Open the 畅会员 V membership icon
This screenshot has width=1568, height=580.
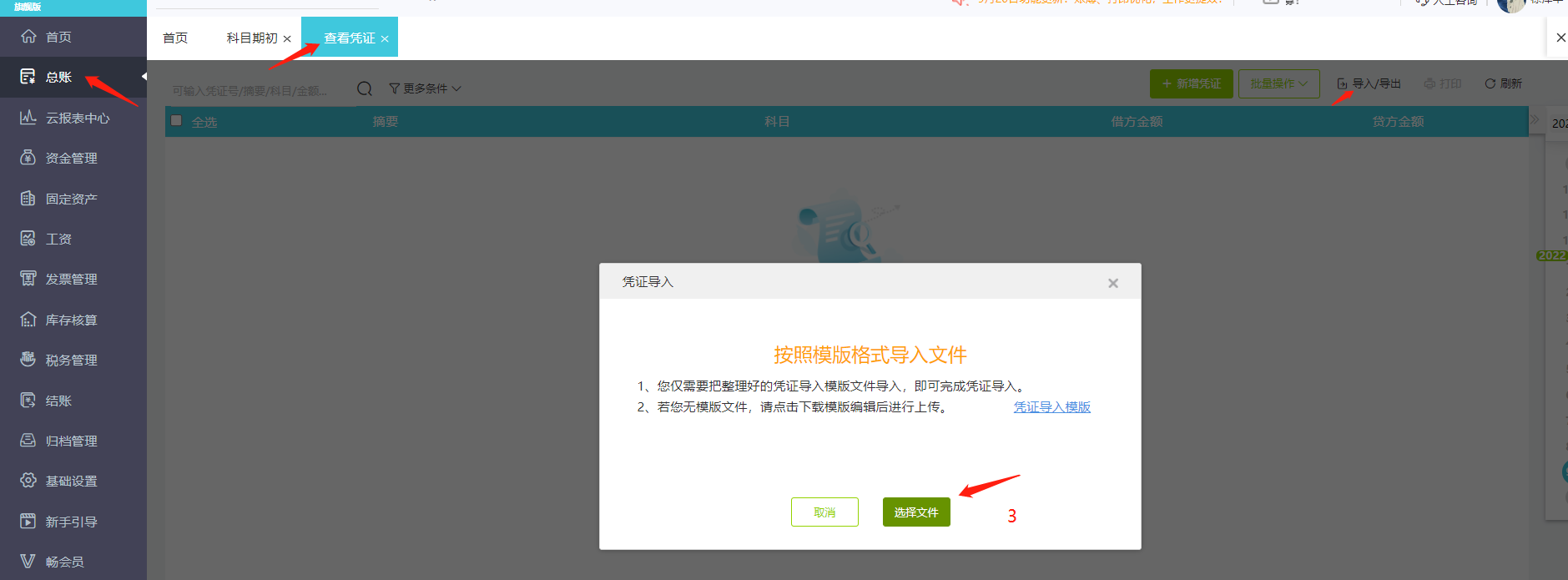tap(28, 562)
